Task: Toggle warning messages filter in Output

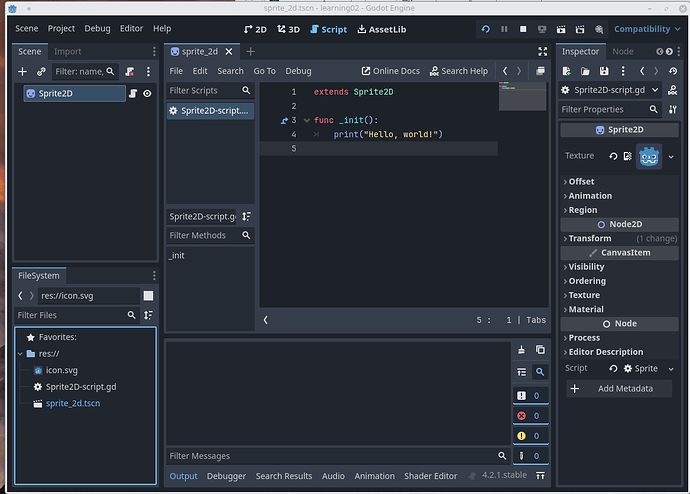Action: [530, 436]
